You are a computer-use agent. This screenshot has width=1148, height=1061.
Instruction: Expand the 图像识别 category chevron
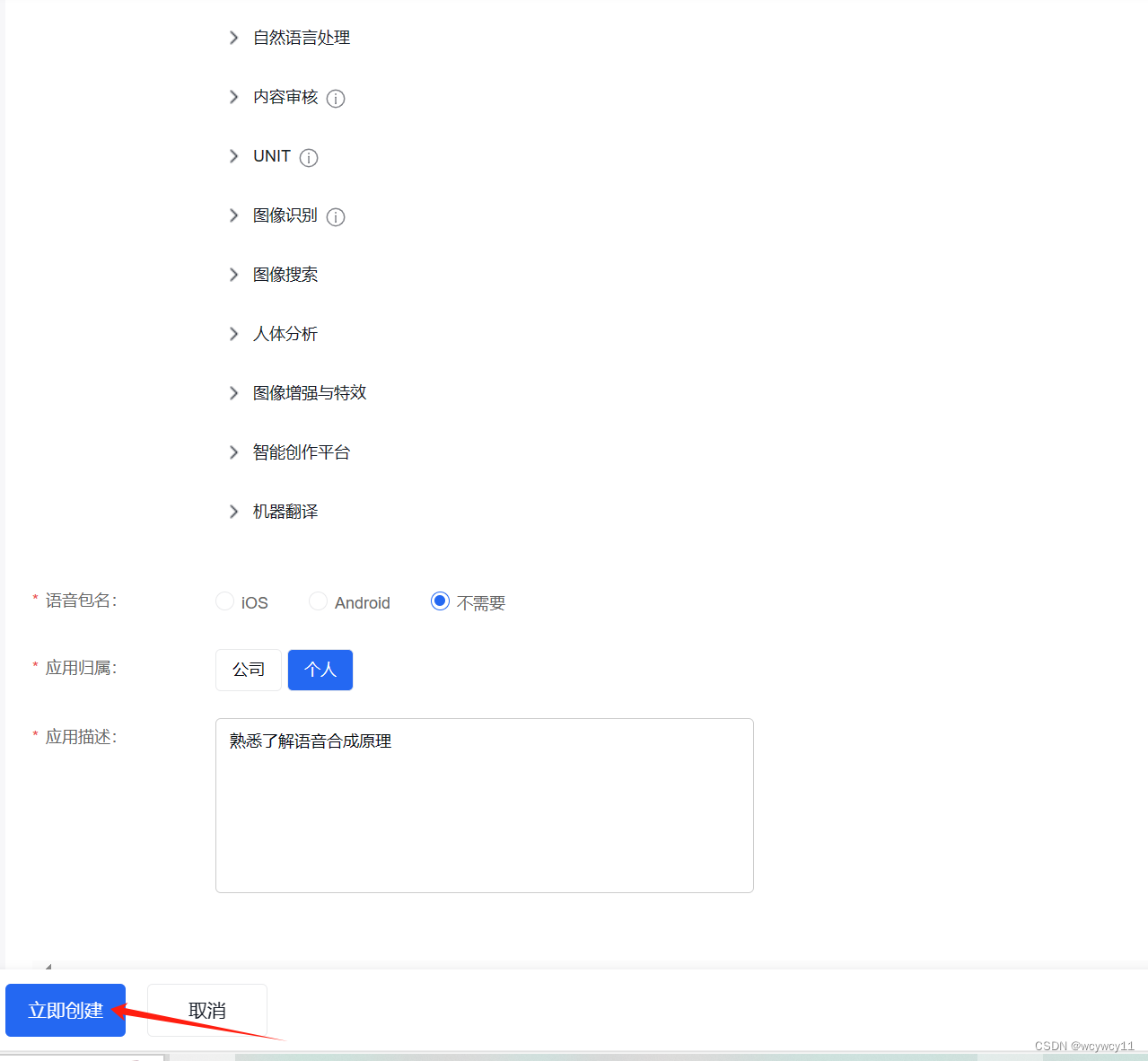coord(233,215)
